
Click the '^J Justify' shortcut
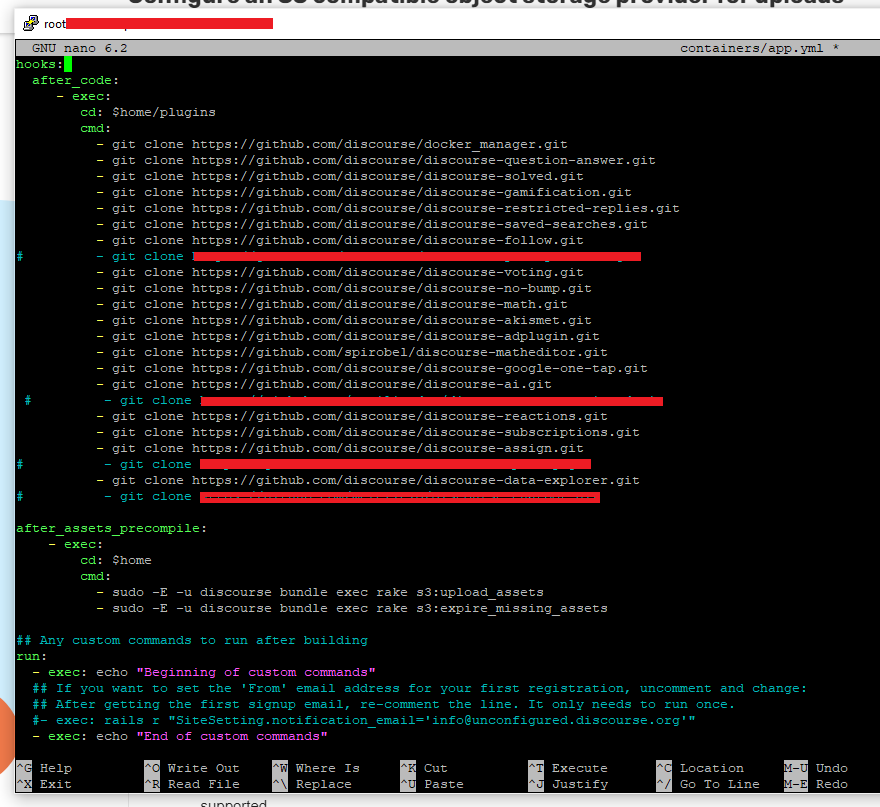[568, 784]
